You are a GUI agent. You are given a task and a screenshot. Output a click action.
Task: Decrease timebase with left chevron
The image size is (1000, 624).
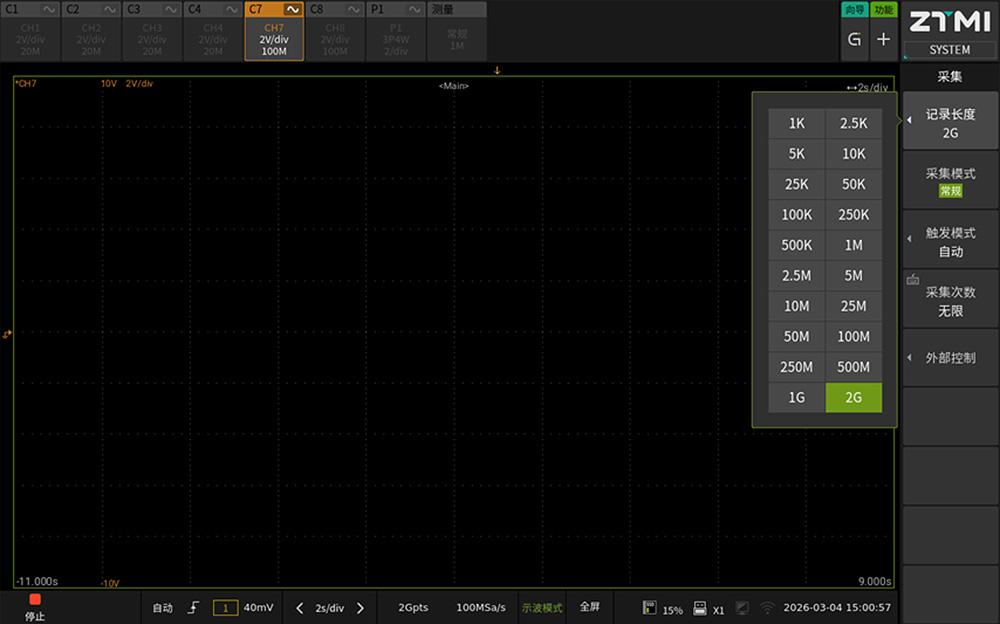click(x=300, y=607)
